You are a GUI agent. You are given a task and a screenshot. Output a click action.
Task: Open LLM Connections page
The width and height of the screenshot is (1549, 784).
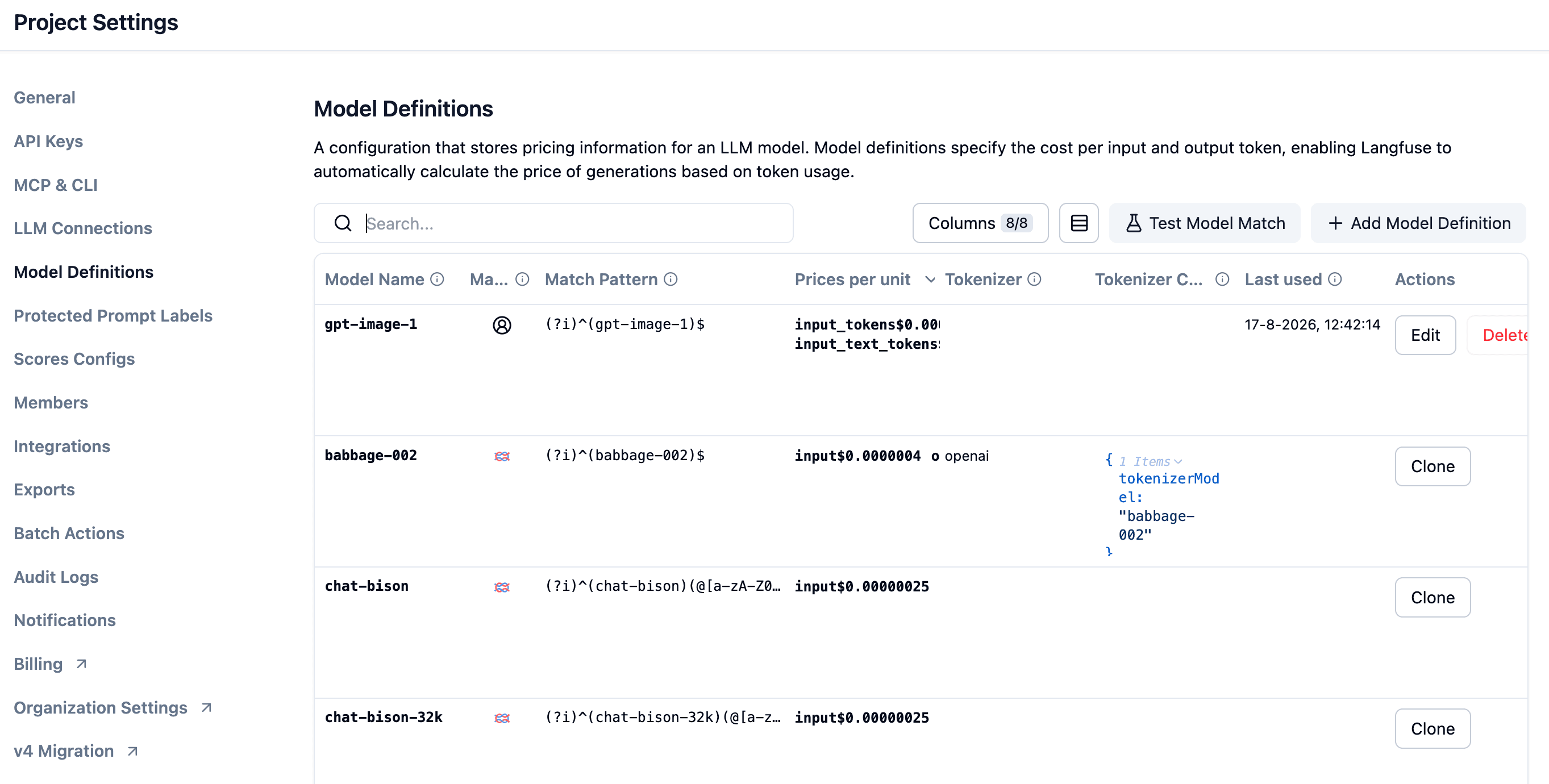83,228
